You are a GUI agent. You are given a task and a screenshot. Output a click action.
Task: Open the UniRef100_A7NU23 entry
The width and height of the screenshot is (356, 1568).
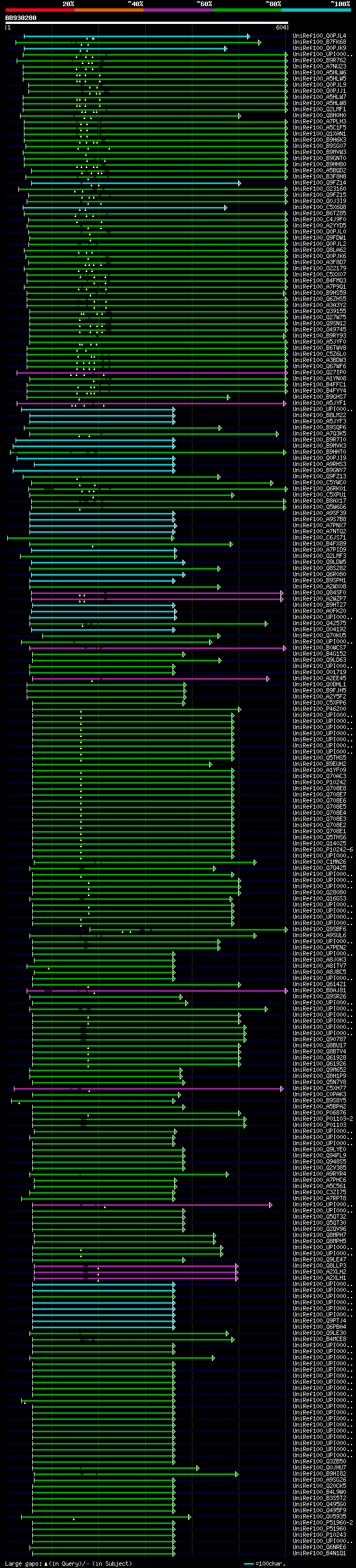pos(319,66)
